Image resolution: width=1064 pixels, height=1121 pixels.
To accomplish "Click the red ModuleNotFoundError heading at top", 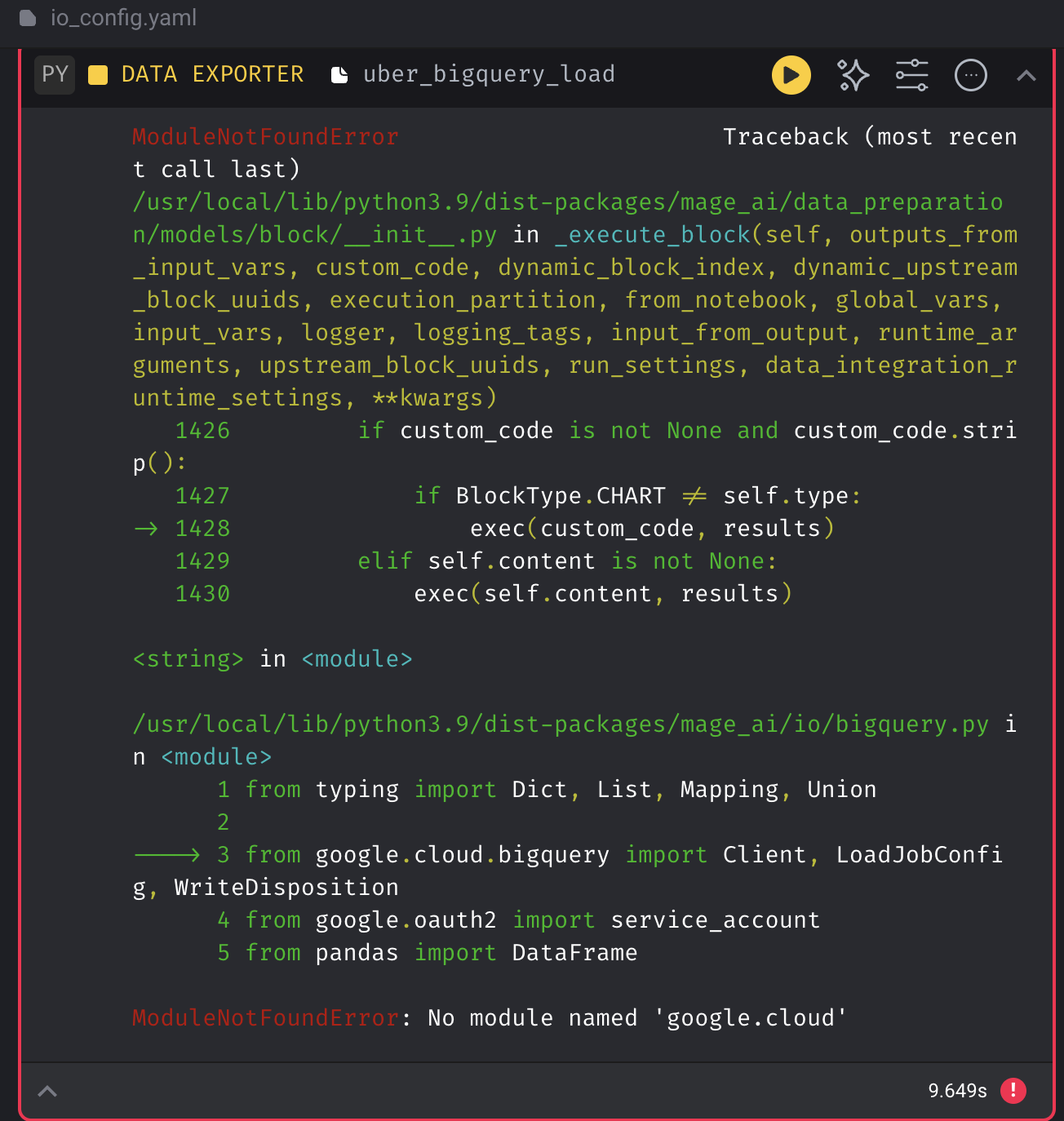I will click(x=265, y=137).
